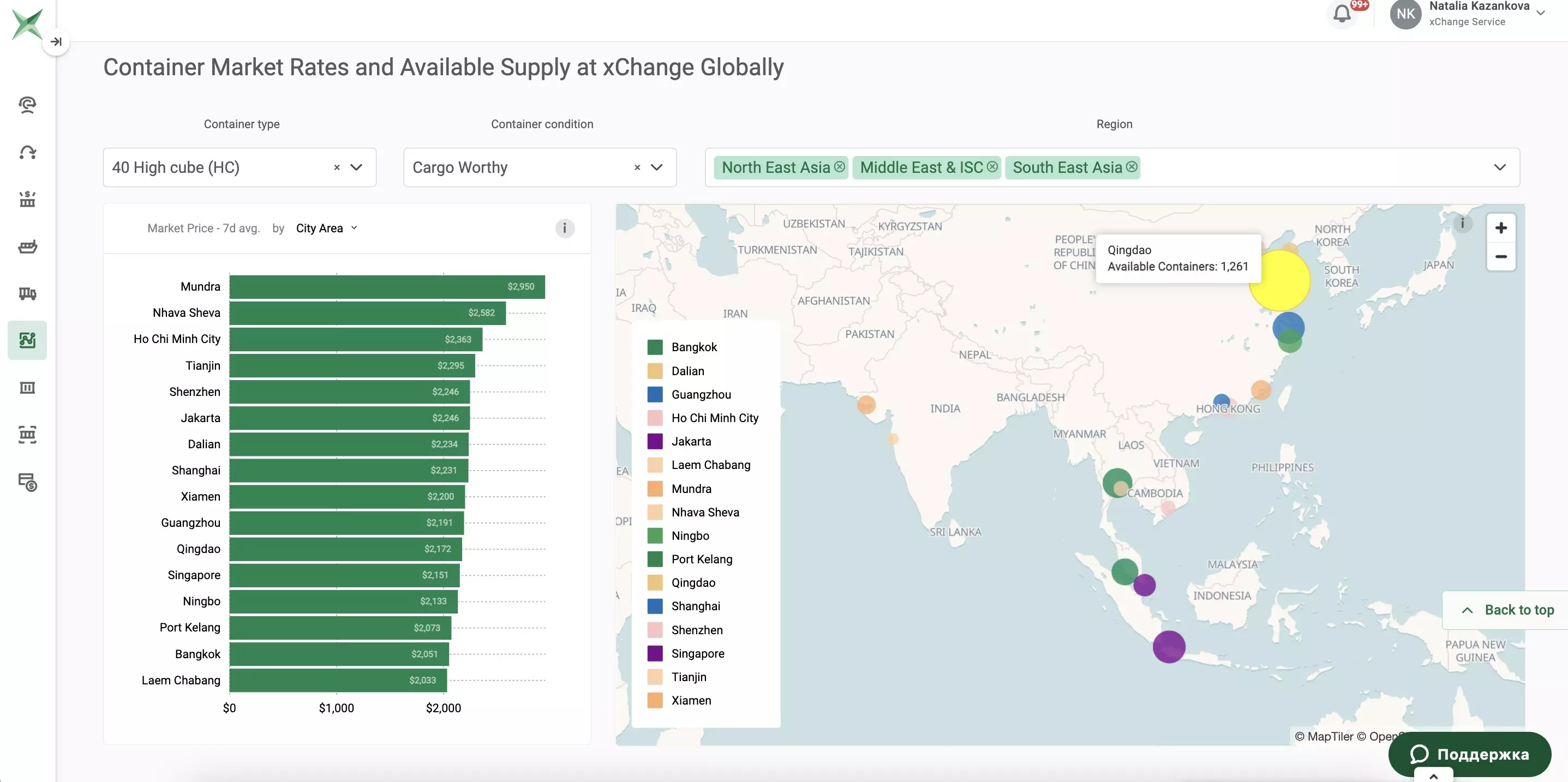This screenshot has height=782, width=1568.
Task: Open the notifications bell
Action: pos(1342,14)
